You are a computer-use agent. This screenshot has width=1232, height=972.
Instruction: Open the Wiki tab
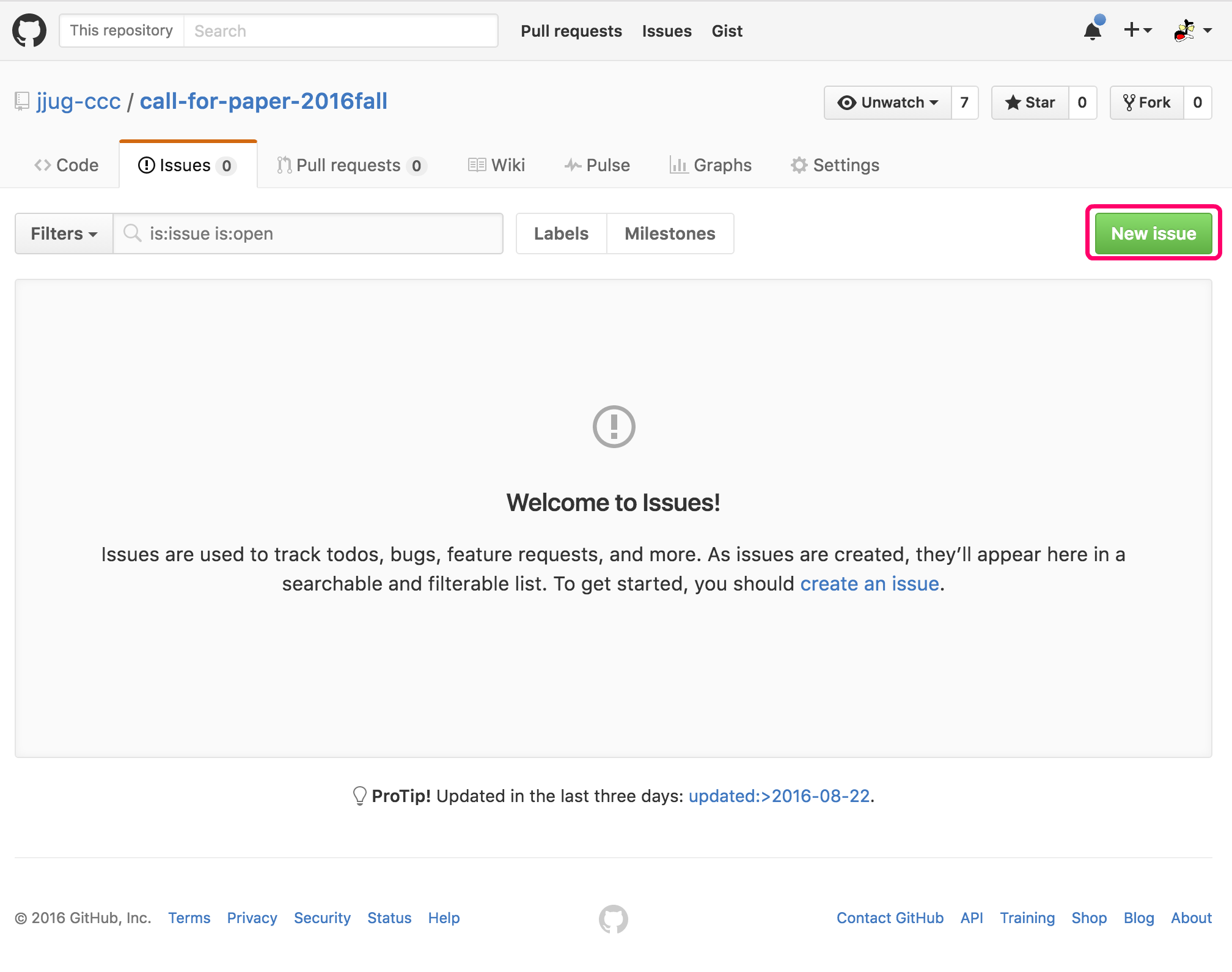tap(496, 165)
